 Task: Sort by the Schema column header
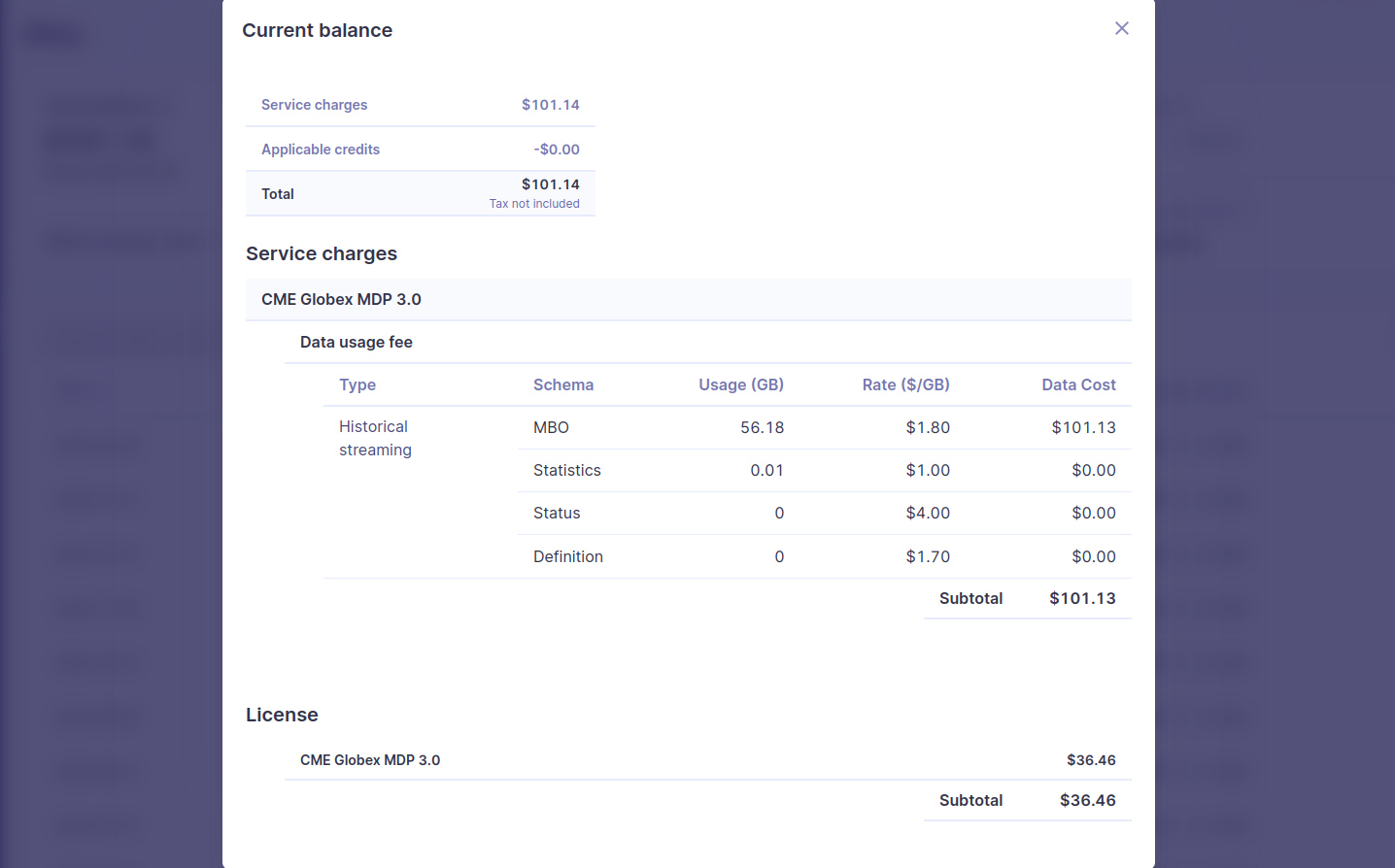coord(562,384)
